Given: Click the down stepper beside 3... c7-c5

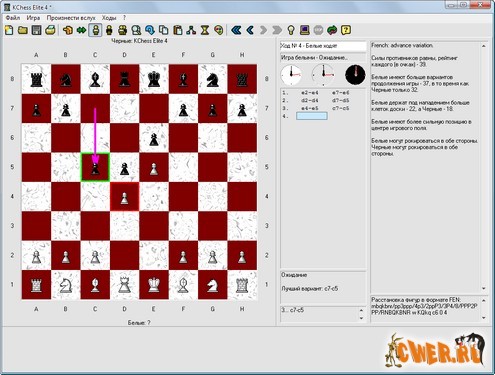Looking at the screenshot, I should (x=361, y=318).
